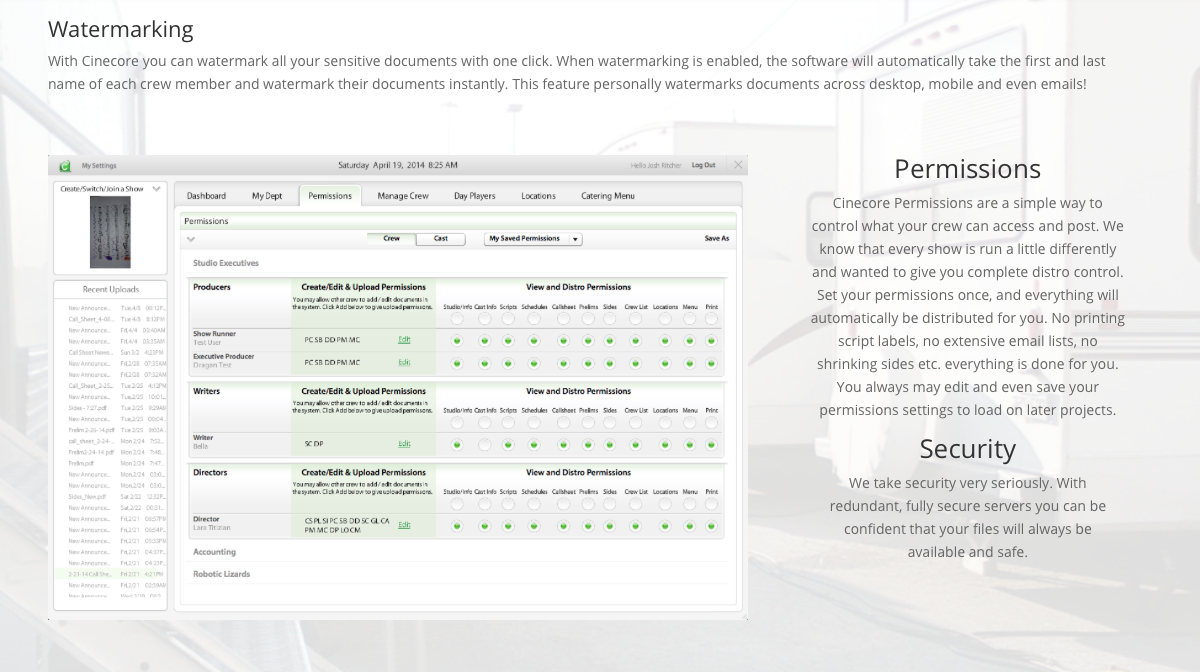This screenshot has width=1200, height=672.
Task: Toggle Writer Bella Studio/Info permission
Action: [457, 444]
